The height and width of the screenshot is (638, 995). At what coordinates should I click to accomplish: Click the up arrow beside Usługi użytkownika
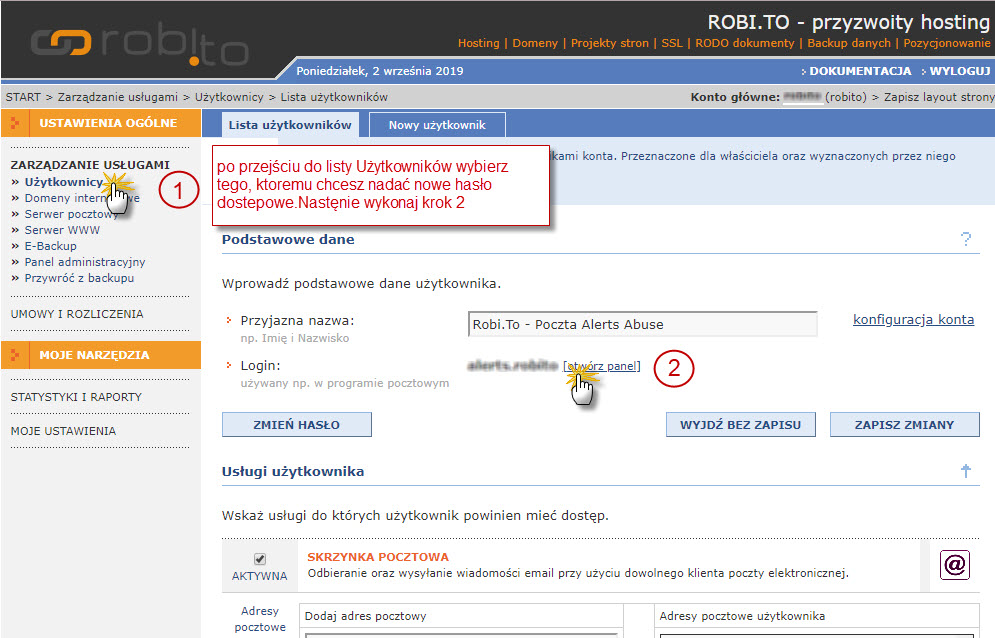coord(966,471)
